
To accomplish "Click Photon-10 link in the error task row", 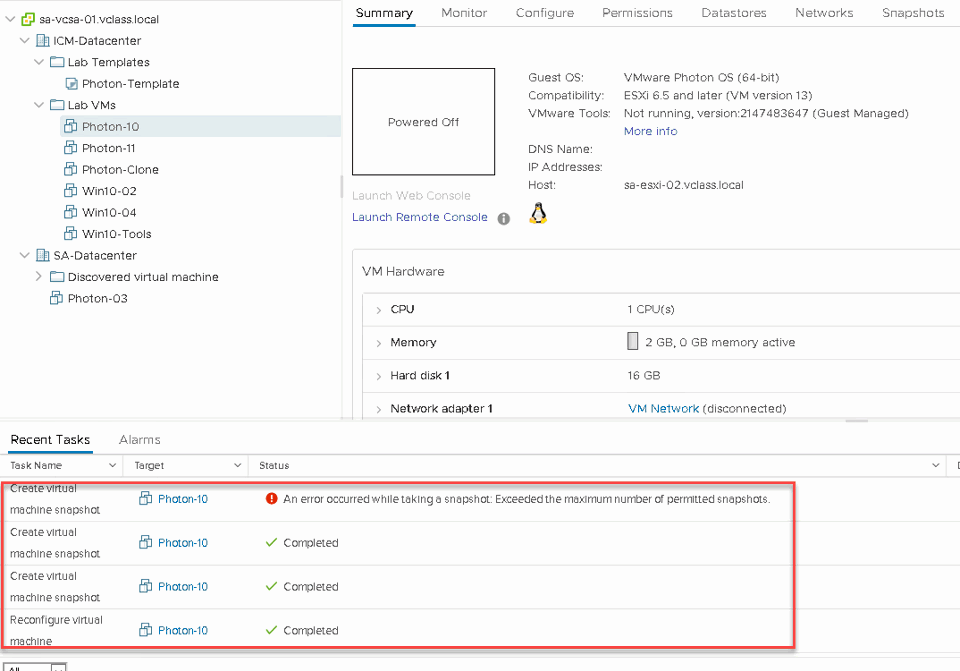I will pos(182,499).
